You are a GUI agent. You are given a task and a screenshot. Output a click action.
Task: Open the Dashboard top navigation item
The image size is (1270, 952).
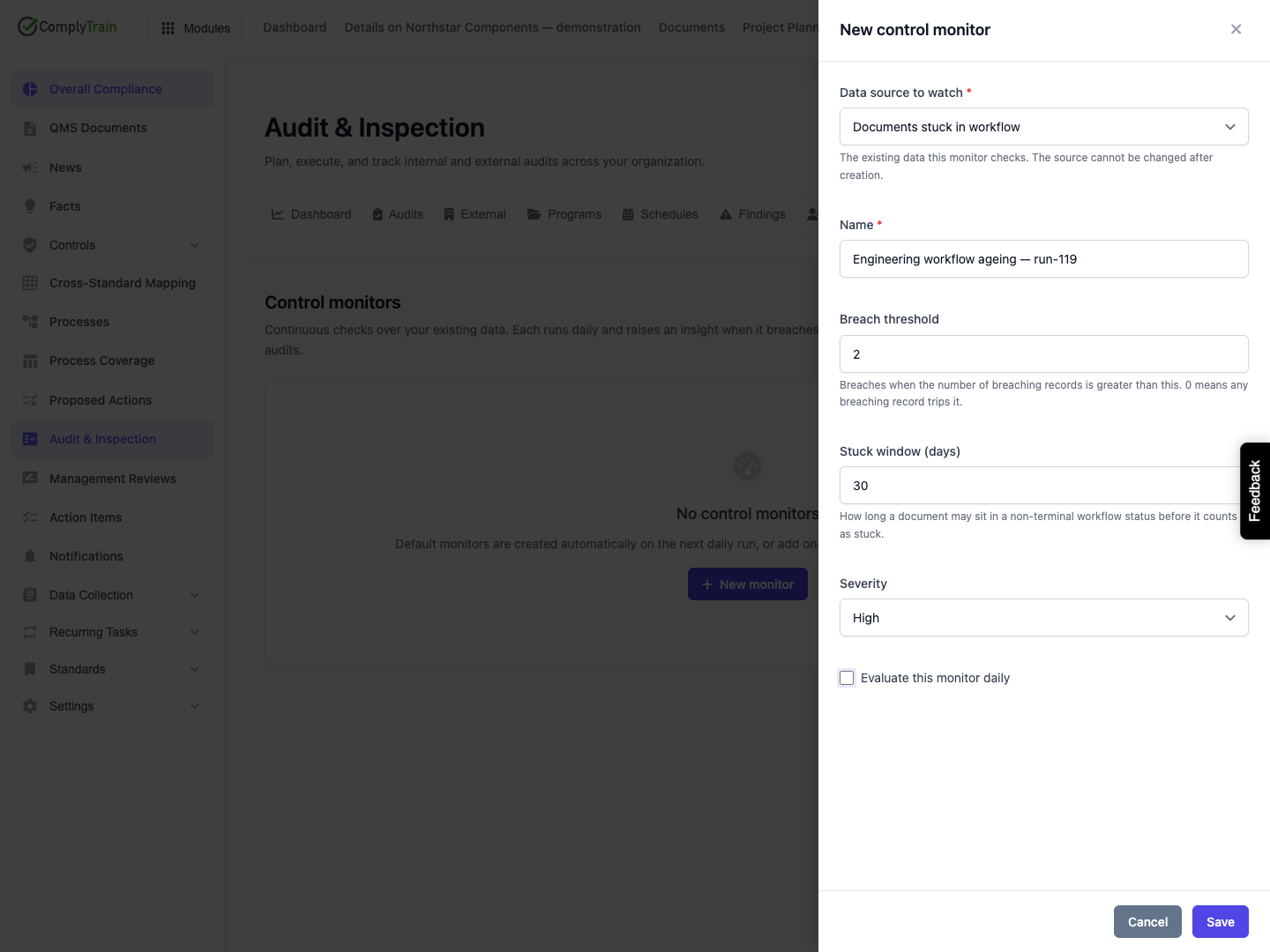pos(295,27)
